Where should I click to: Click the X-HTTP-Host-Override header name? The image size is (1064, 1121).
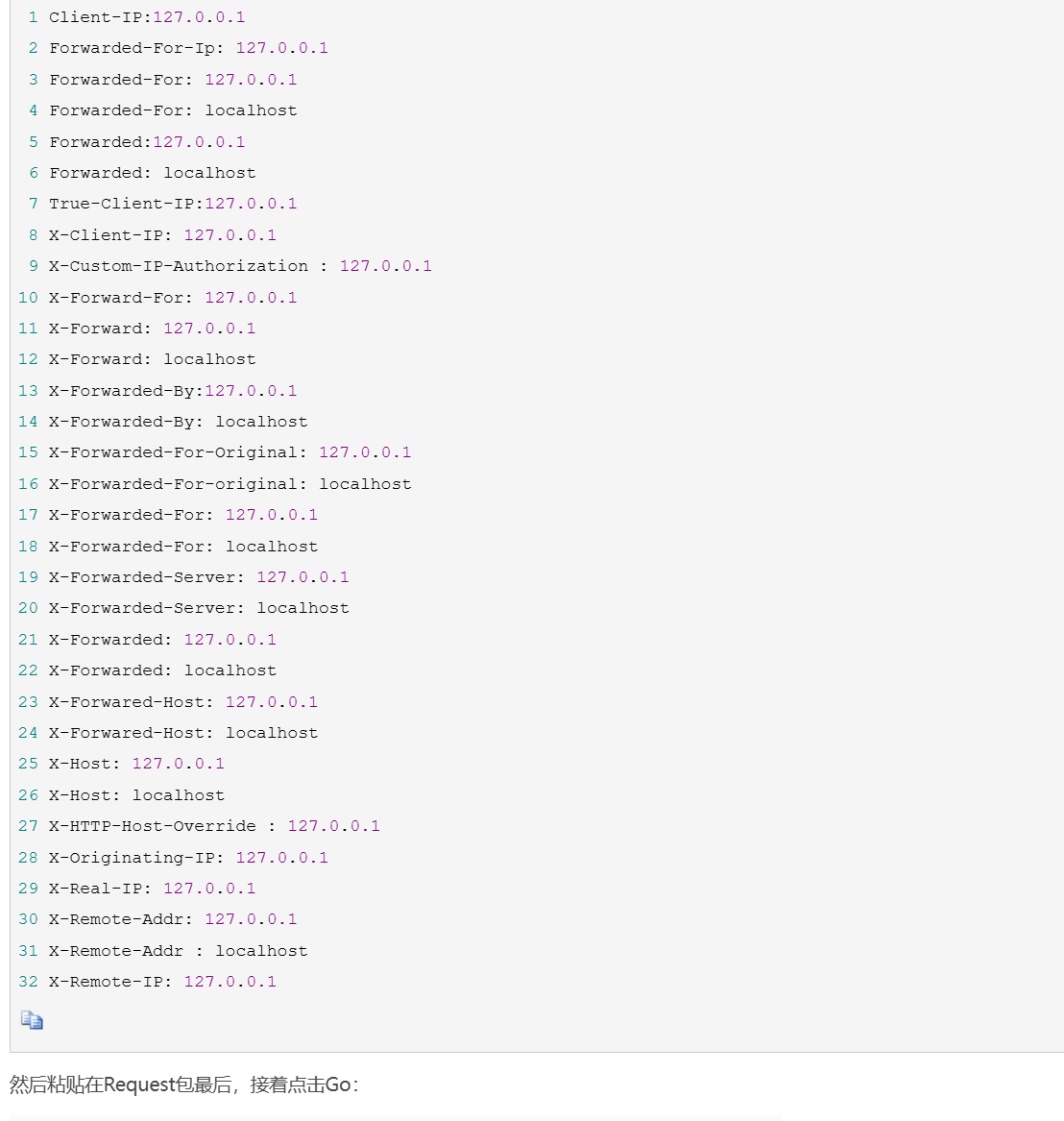[153, 826]
